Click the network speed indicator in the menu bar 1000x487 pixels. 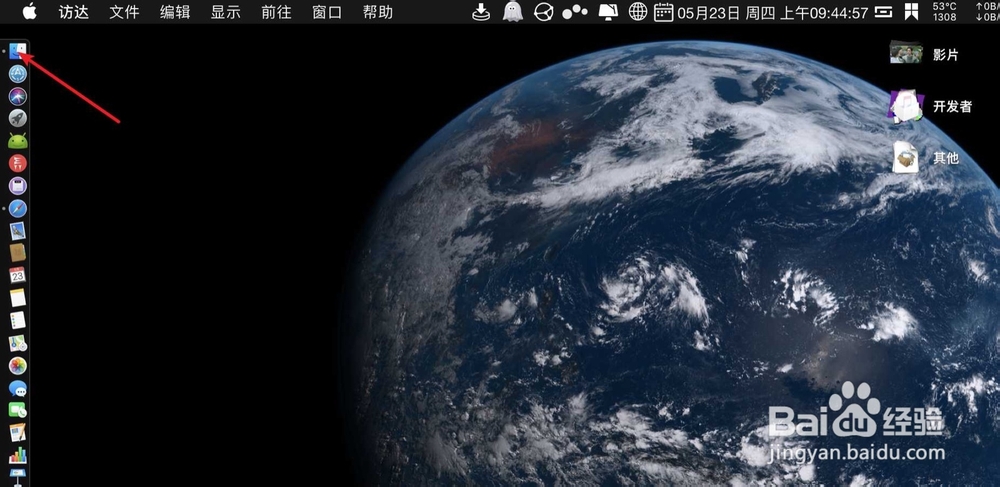(987, 12)
